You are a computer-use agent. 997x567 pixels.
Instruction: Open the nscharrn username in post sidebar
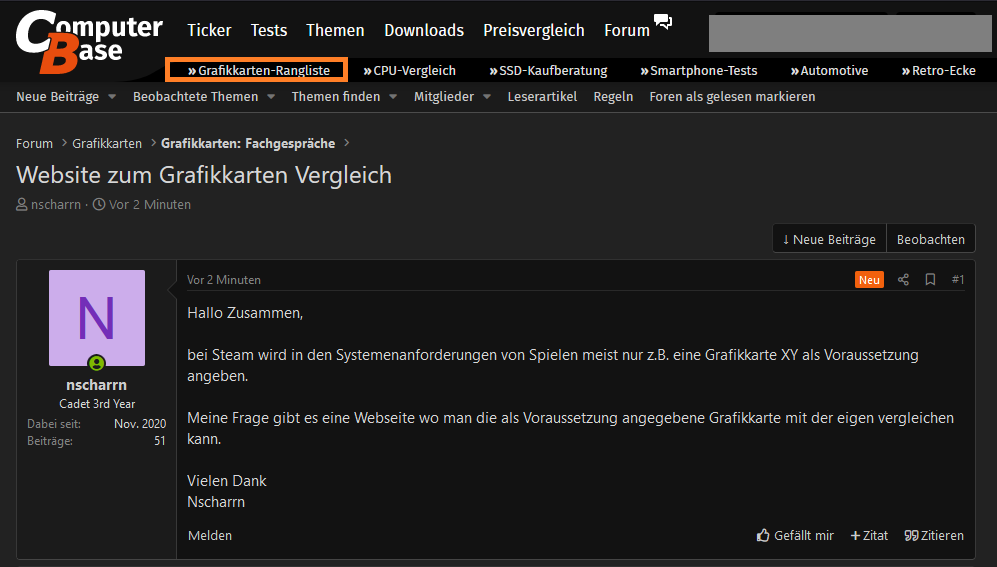(97, 385)
